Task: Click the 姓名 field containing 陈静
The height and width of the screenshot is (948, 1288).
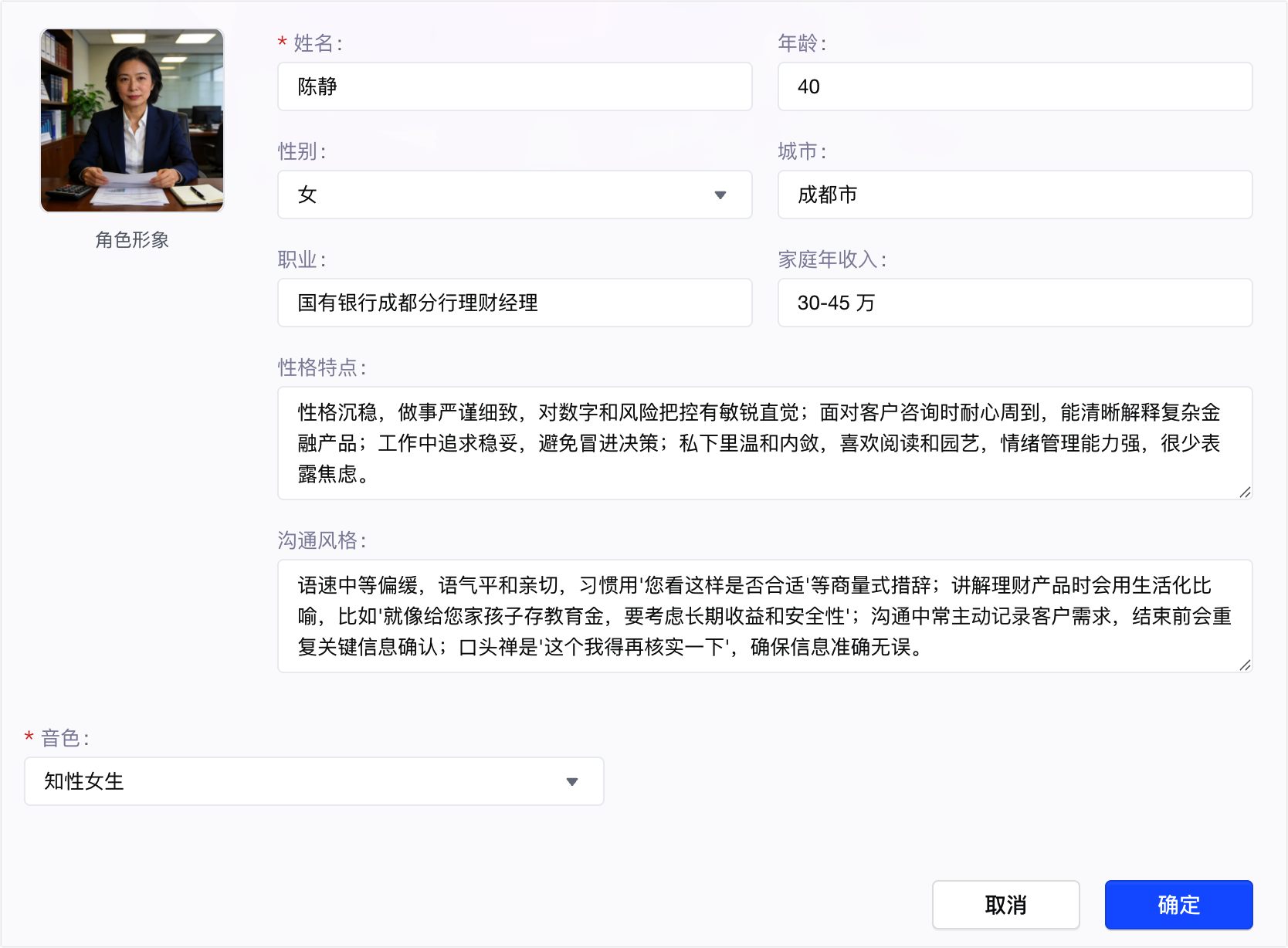Action: coord(515,86)
